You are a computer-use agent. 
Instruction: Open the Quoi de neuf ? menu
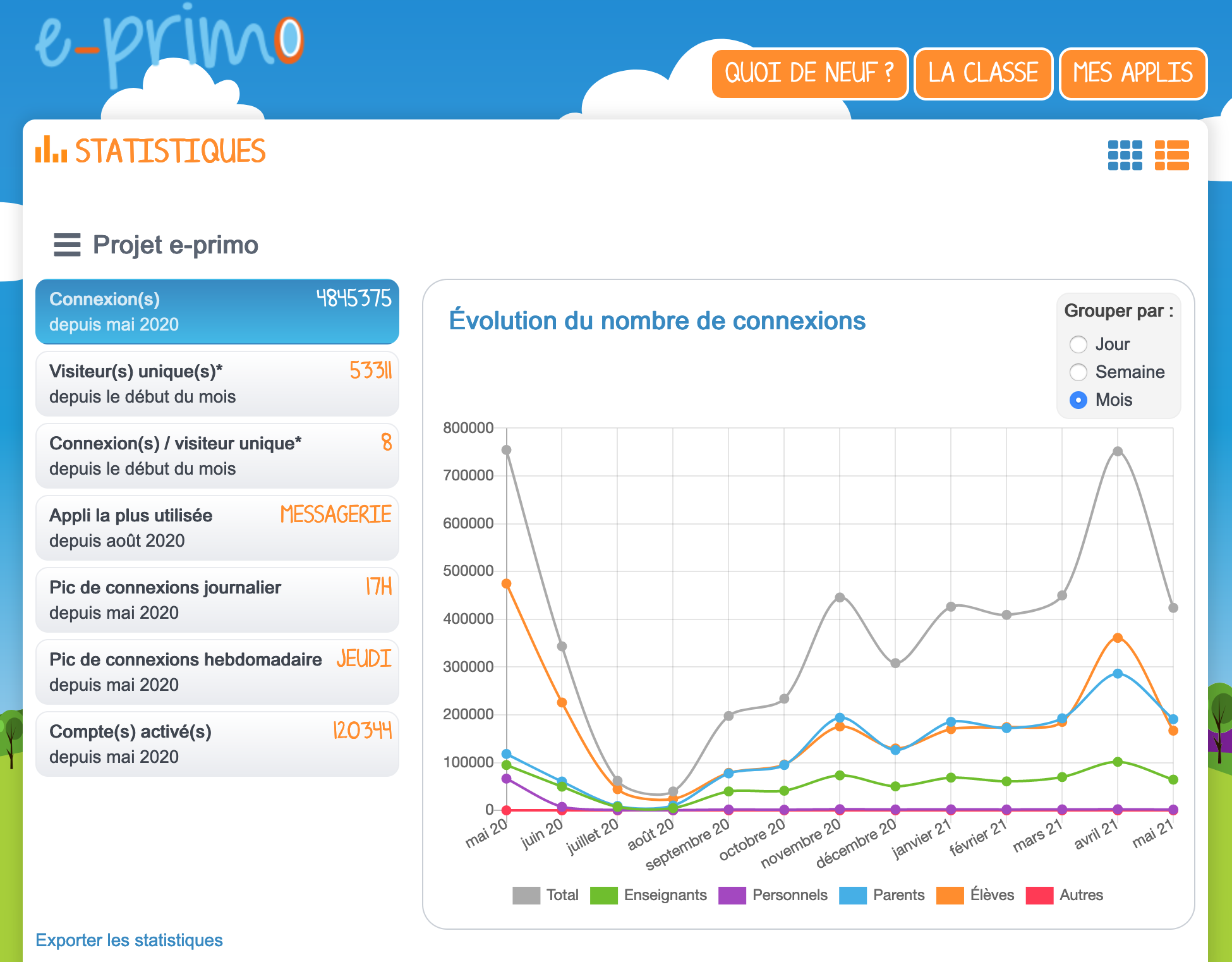pos(809,73)
